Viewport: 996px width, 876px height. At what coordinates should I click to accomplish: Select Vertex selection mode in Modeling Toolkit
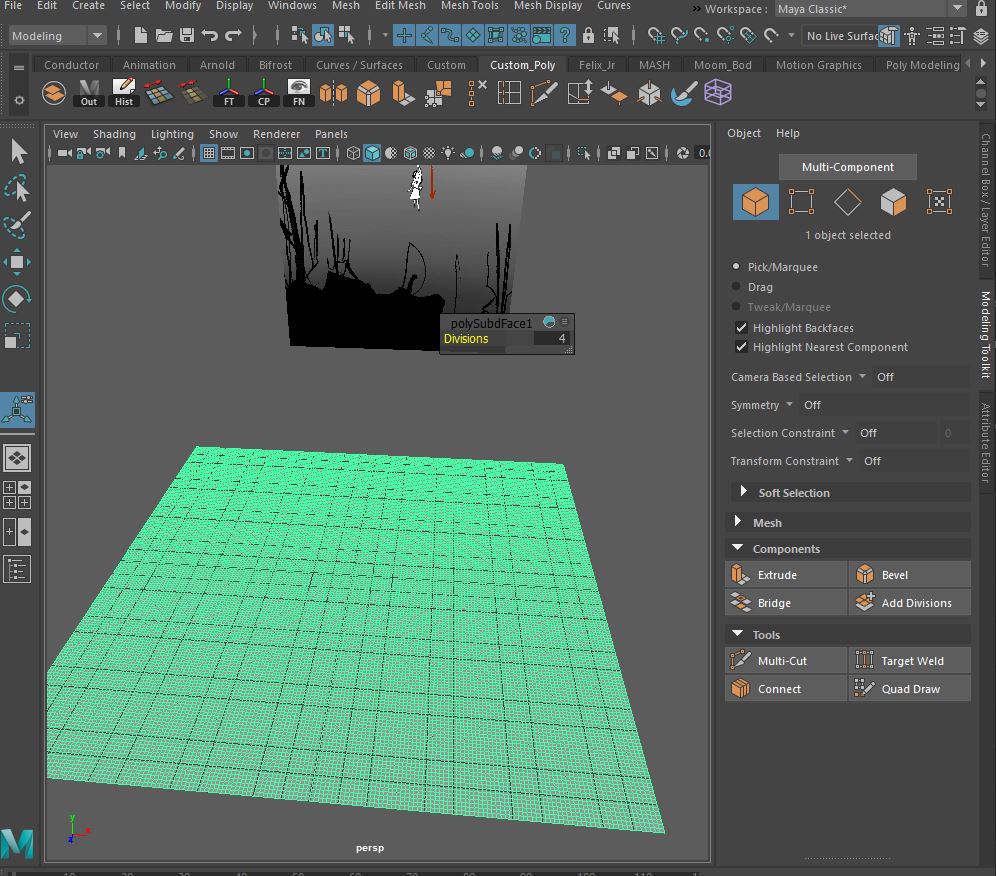pos(801,202)
